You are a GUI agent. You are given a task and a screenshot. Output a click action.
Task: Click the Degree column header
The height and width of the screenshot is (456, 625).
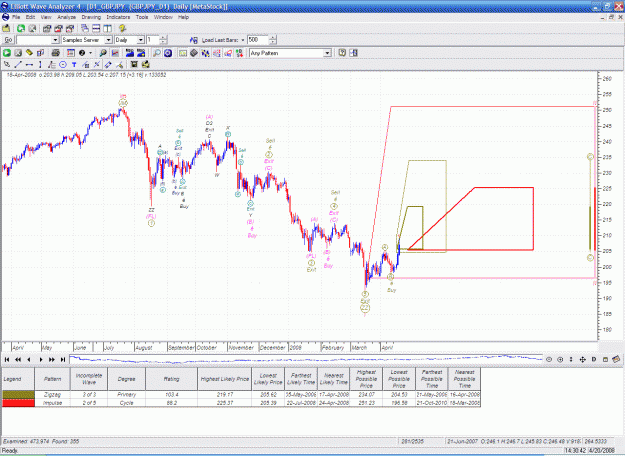click(126, 379)
